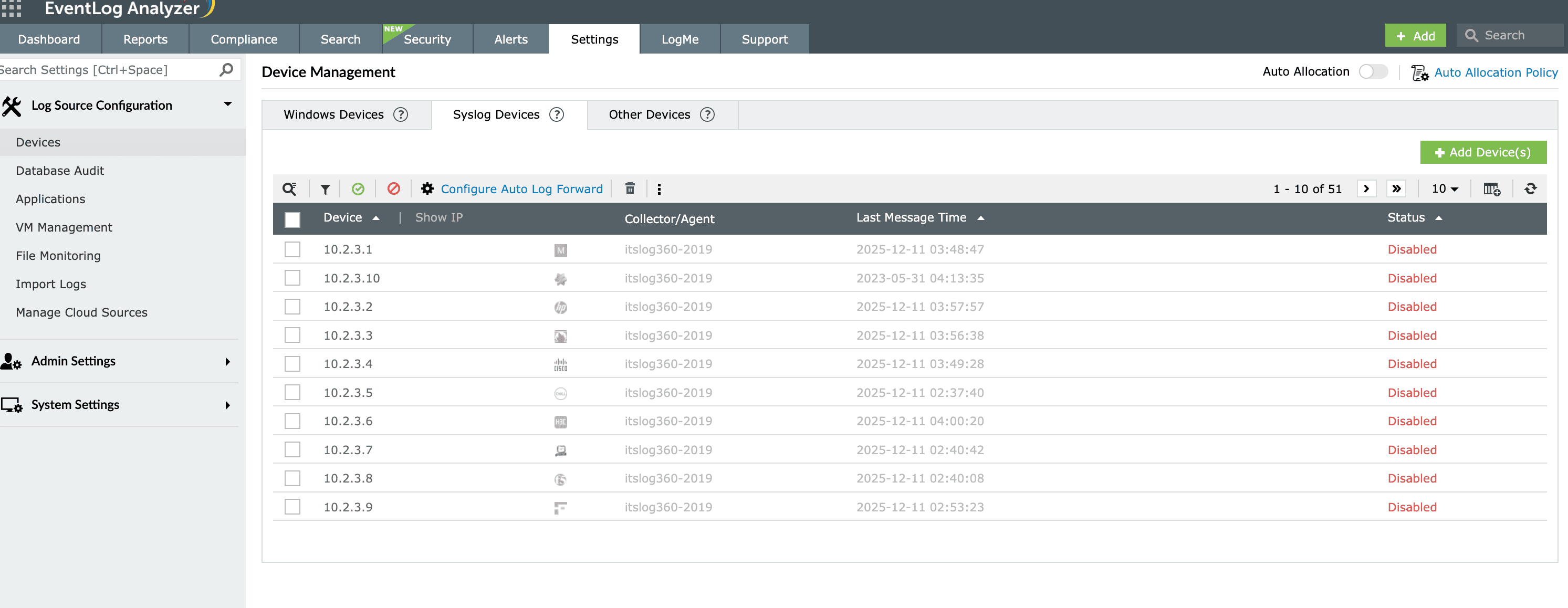
Task: Go to next page of devices
Action: (x=1366, y=188)
